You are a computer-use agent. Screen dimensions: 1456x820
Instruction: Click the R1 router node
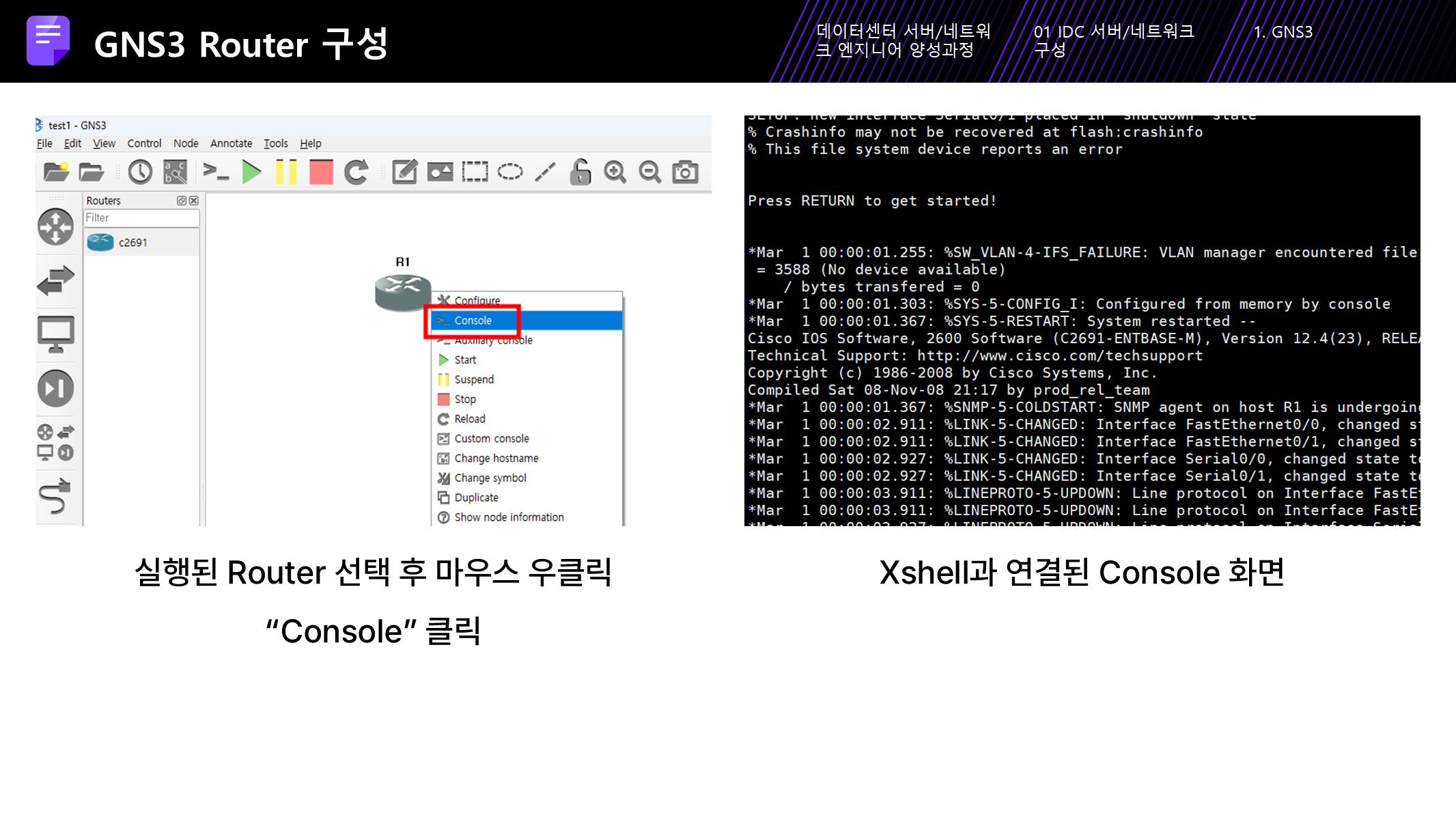point(402,290)
